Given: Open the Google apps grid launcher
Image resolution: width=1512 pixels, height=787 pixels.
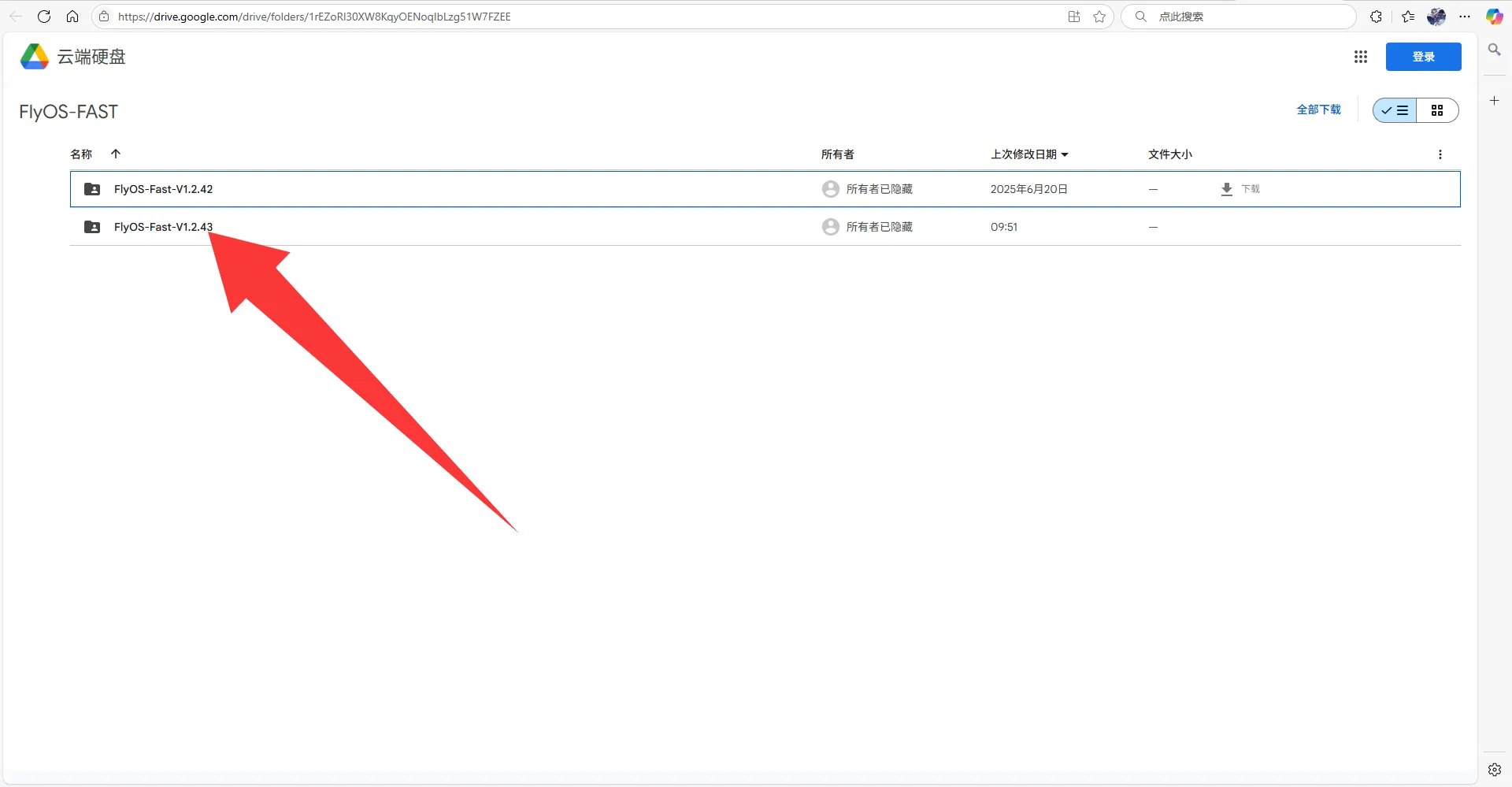Looking at the screenshot, I should click(x=1360, y=57).
